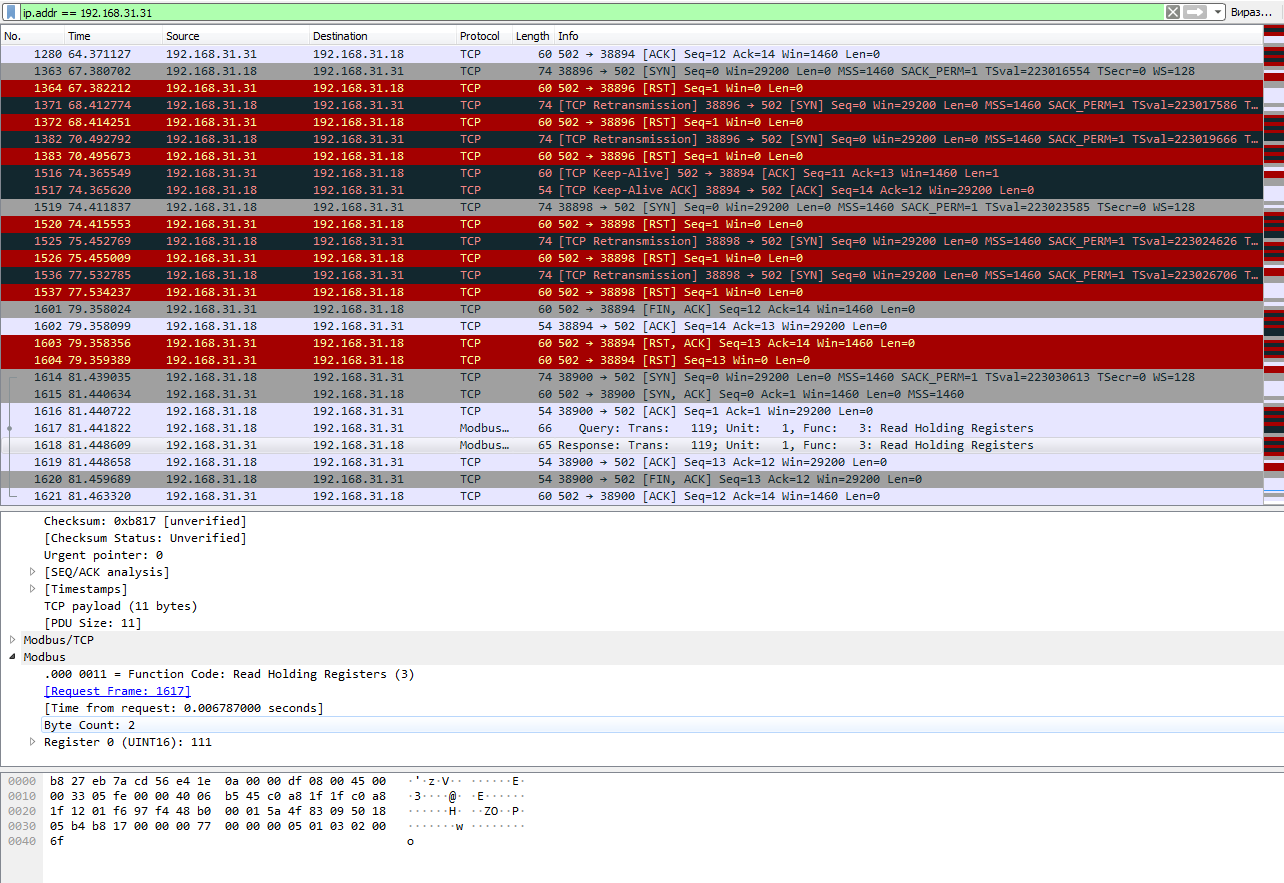1284x883 pixels.
Task: Select packet 1603 RST, ACK row
Action: (x=600, y=343)
